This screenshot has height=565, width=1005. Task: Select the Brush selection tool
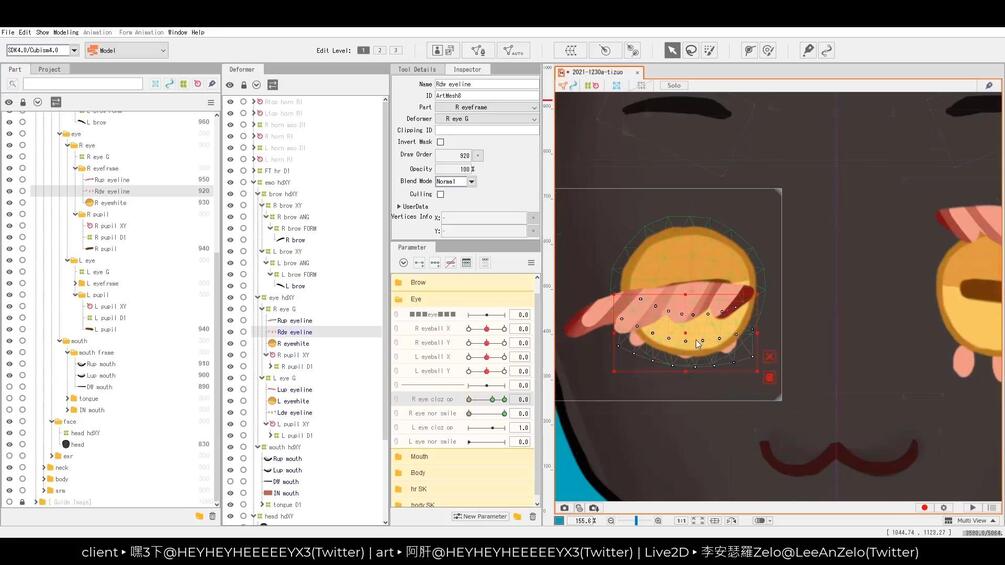point(710,50)
